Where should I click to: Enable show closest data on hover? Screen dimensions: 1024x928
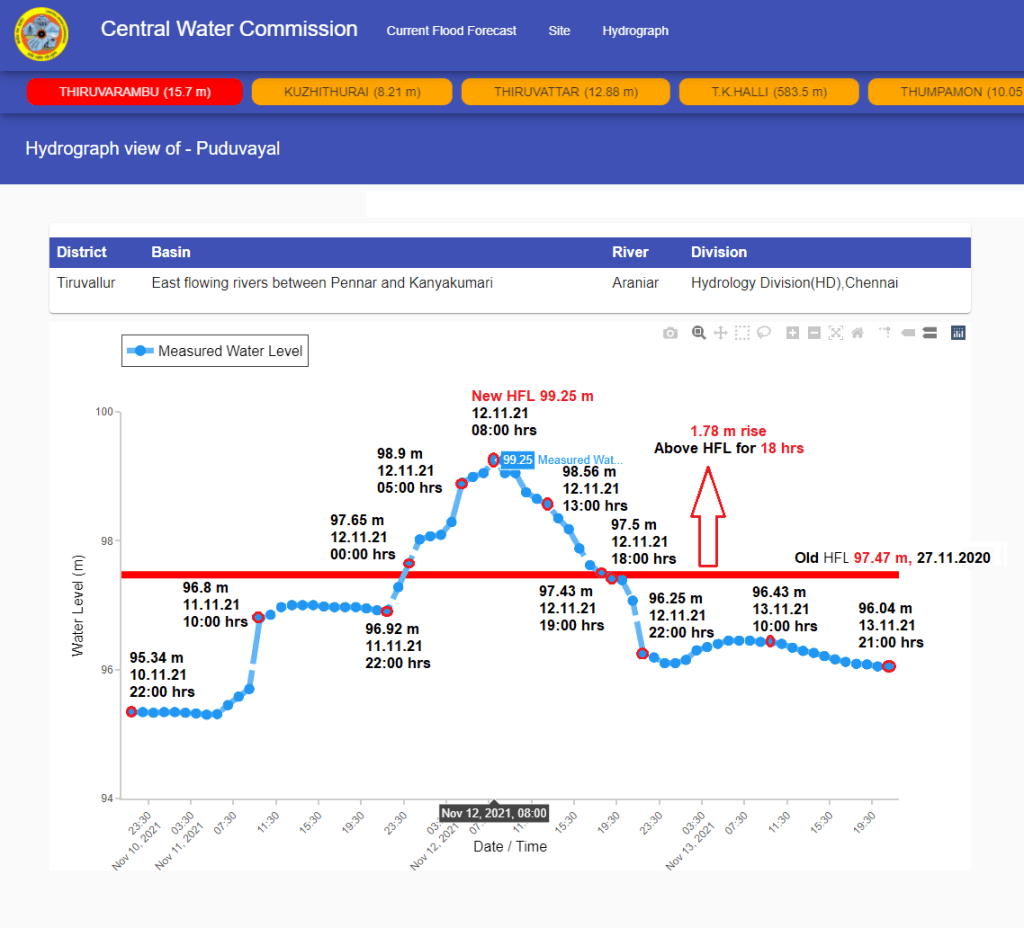click(907, 333)
